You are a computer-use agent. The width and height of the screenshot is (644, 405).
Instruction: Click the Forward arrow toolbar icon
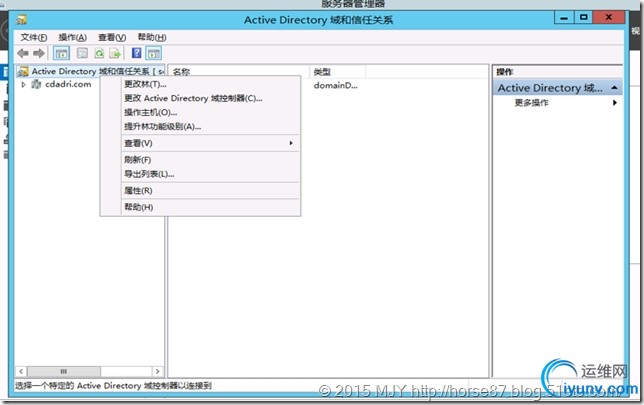coord(39,53)
